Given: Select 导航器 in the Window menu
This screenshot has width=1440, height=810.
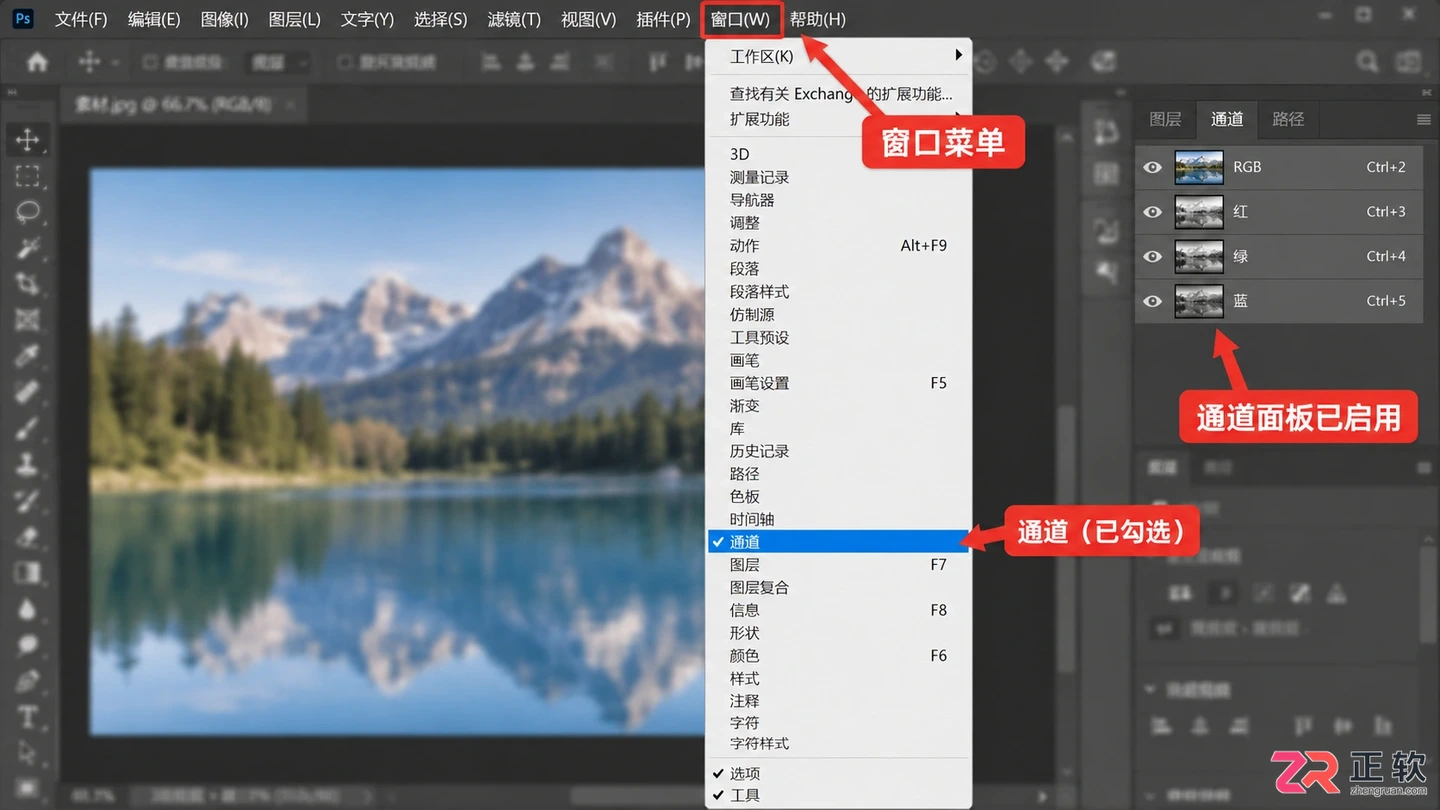Looking at the screenshot, I should tap(839, 200).
